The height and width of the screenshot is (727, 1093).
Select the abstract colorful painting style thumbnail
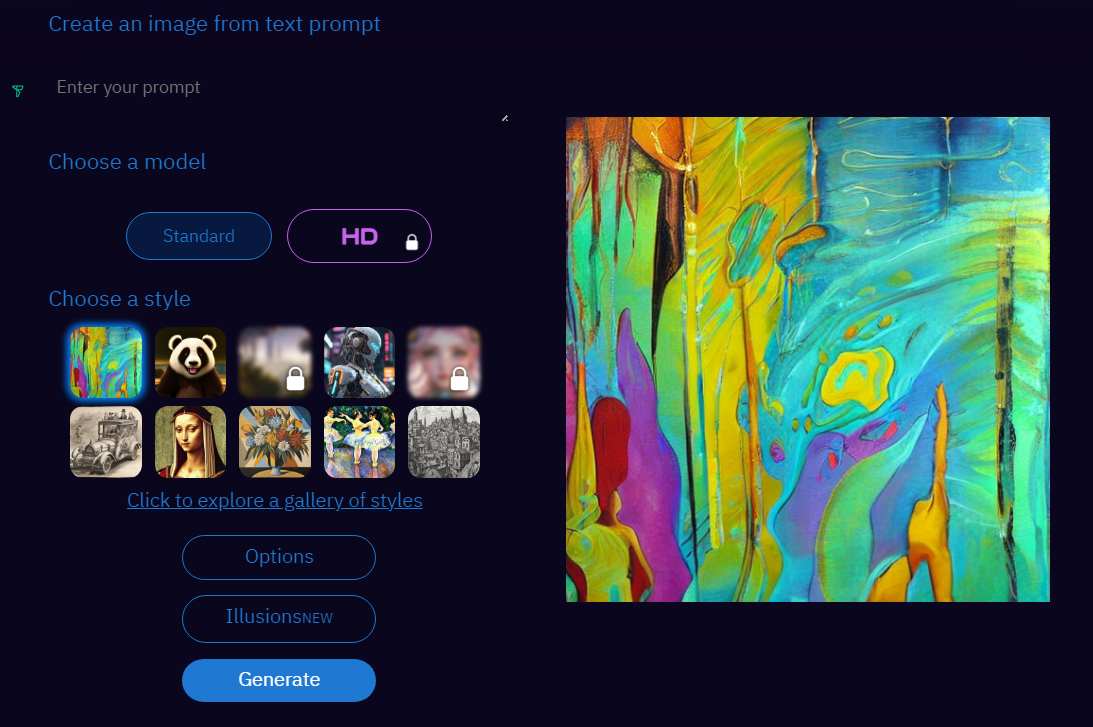[106, 362]
